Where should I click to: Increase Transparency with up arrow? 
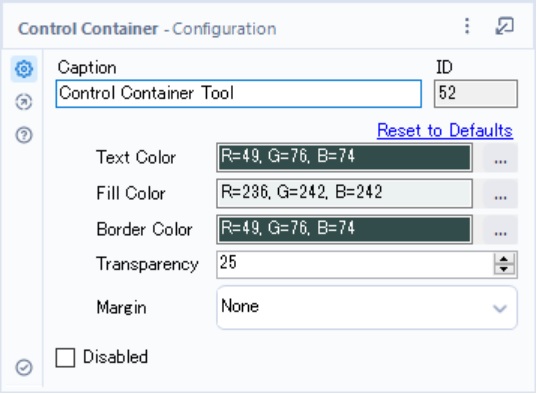pos(504,259)
